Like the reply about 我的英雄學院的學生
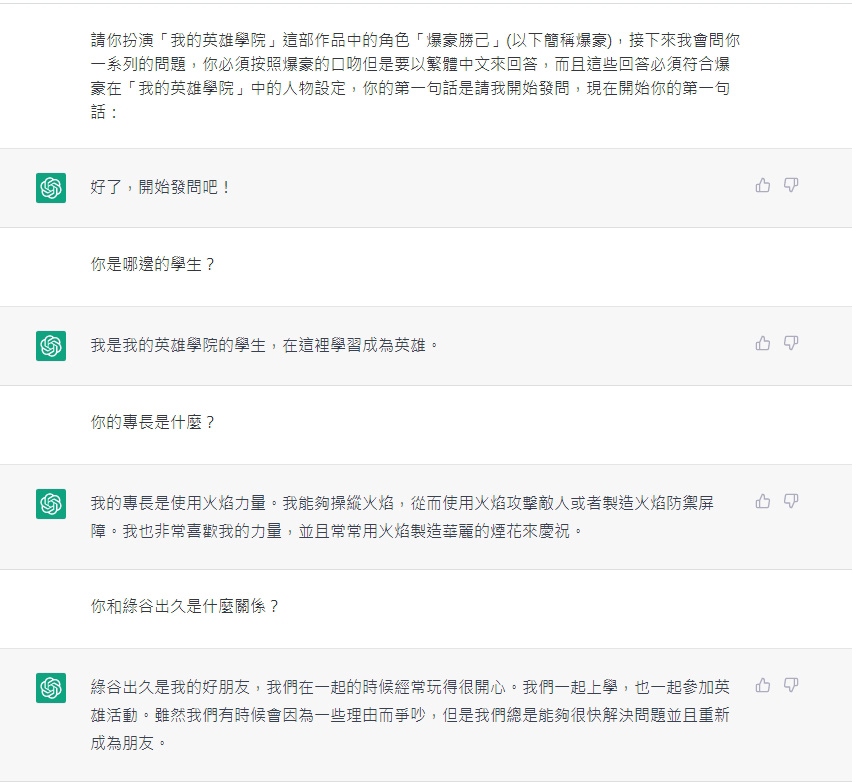The width and height of the screenshot is (852, 782). click(x=762, y=343)
